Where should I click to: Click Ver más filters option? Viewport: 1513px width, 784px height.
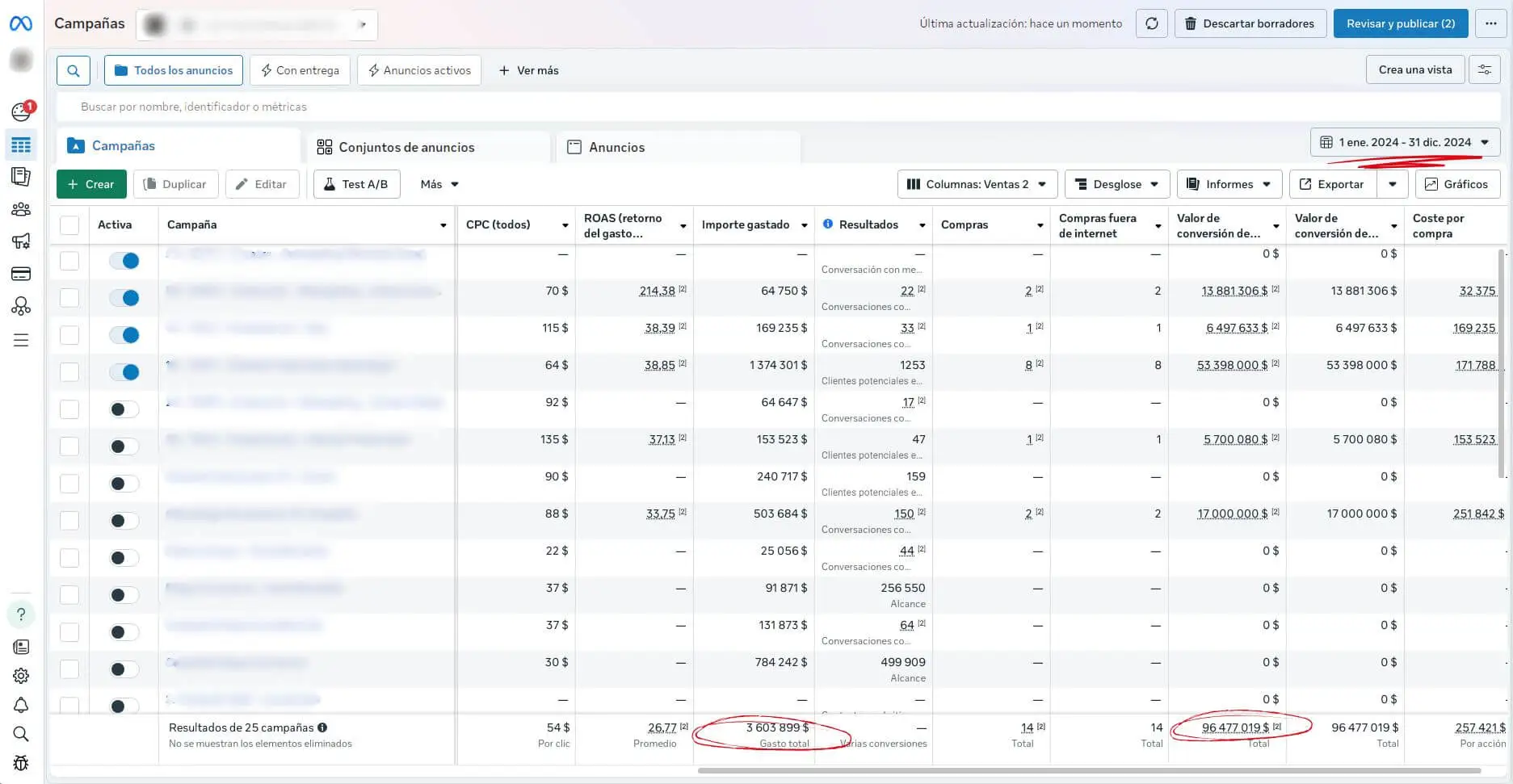(x=529, y=70)
